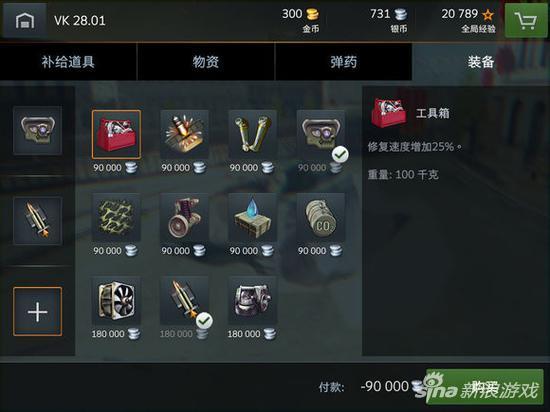Screen dimensions: 550x412
Task: Open the 物资 tab
Action: (206, 62)
